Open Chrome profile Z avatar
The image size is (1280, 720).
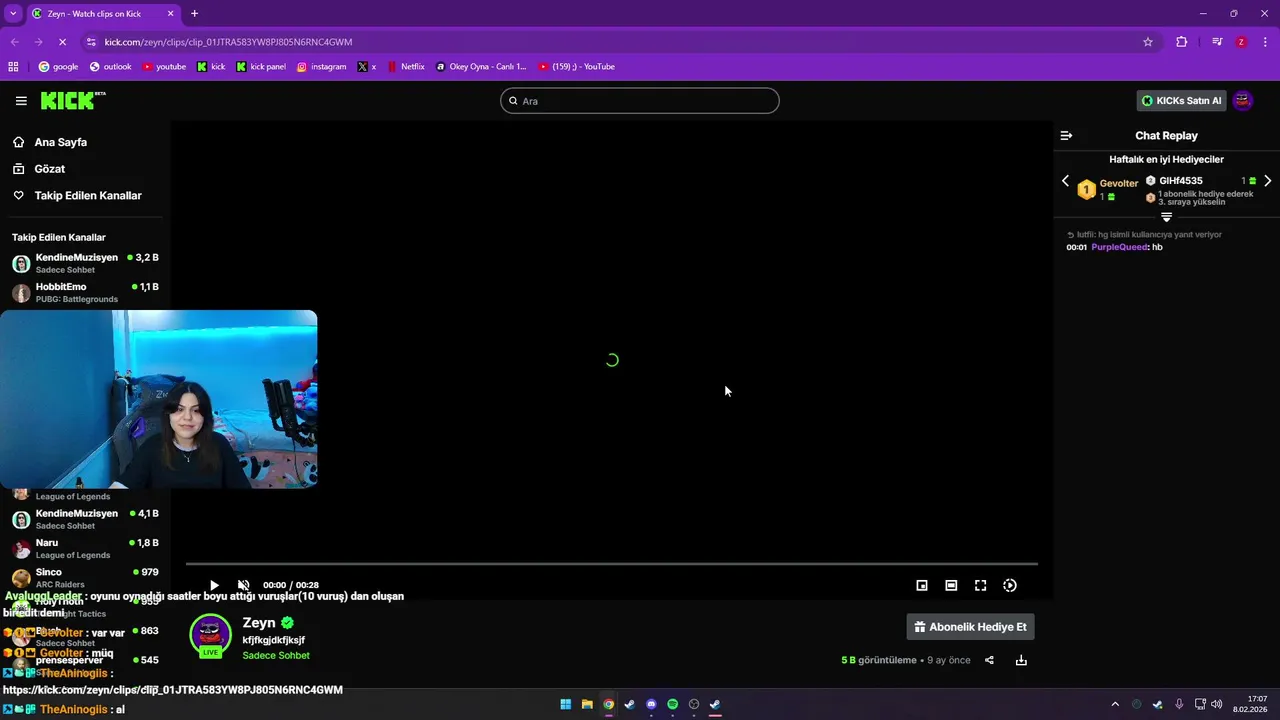(x=1241, y=42)
